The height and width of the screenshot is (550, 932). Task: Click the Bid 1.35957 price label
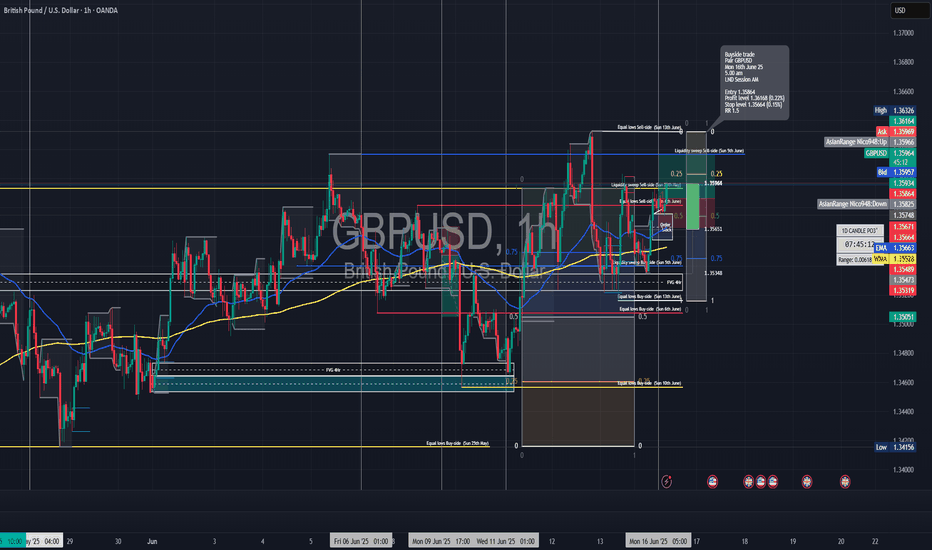[x=896, y=172]
